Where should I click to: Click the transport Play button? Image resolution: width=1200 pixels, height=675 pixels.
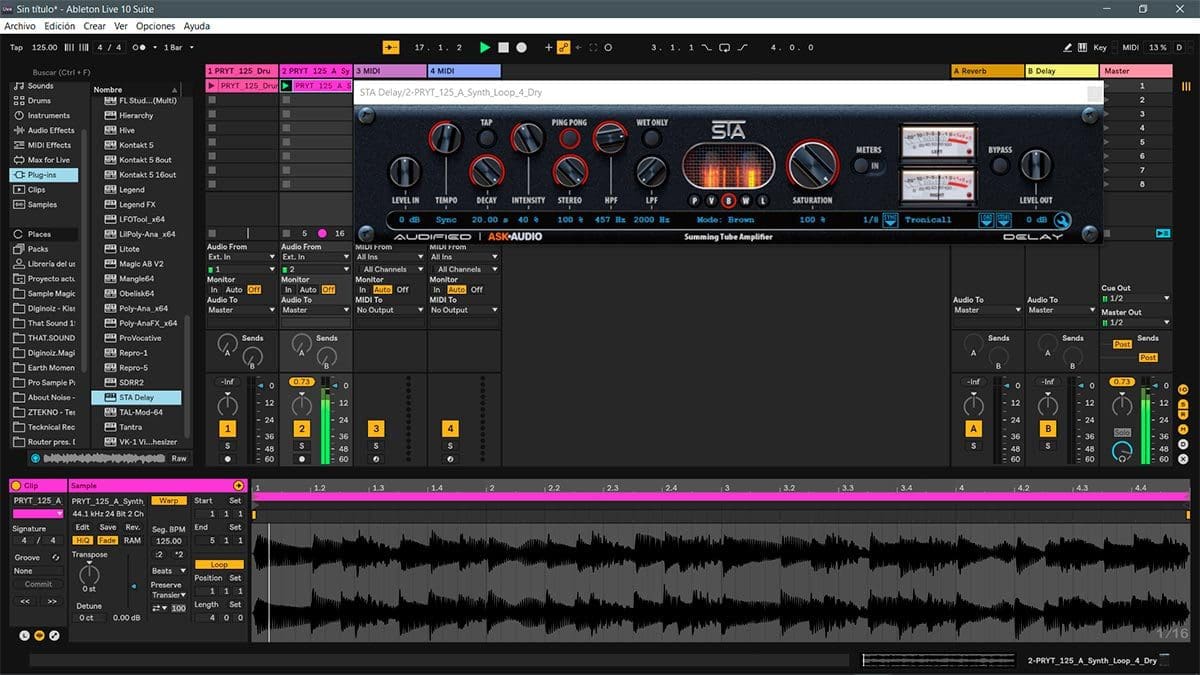pyautogui.click(x=485, y=47)
